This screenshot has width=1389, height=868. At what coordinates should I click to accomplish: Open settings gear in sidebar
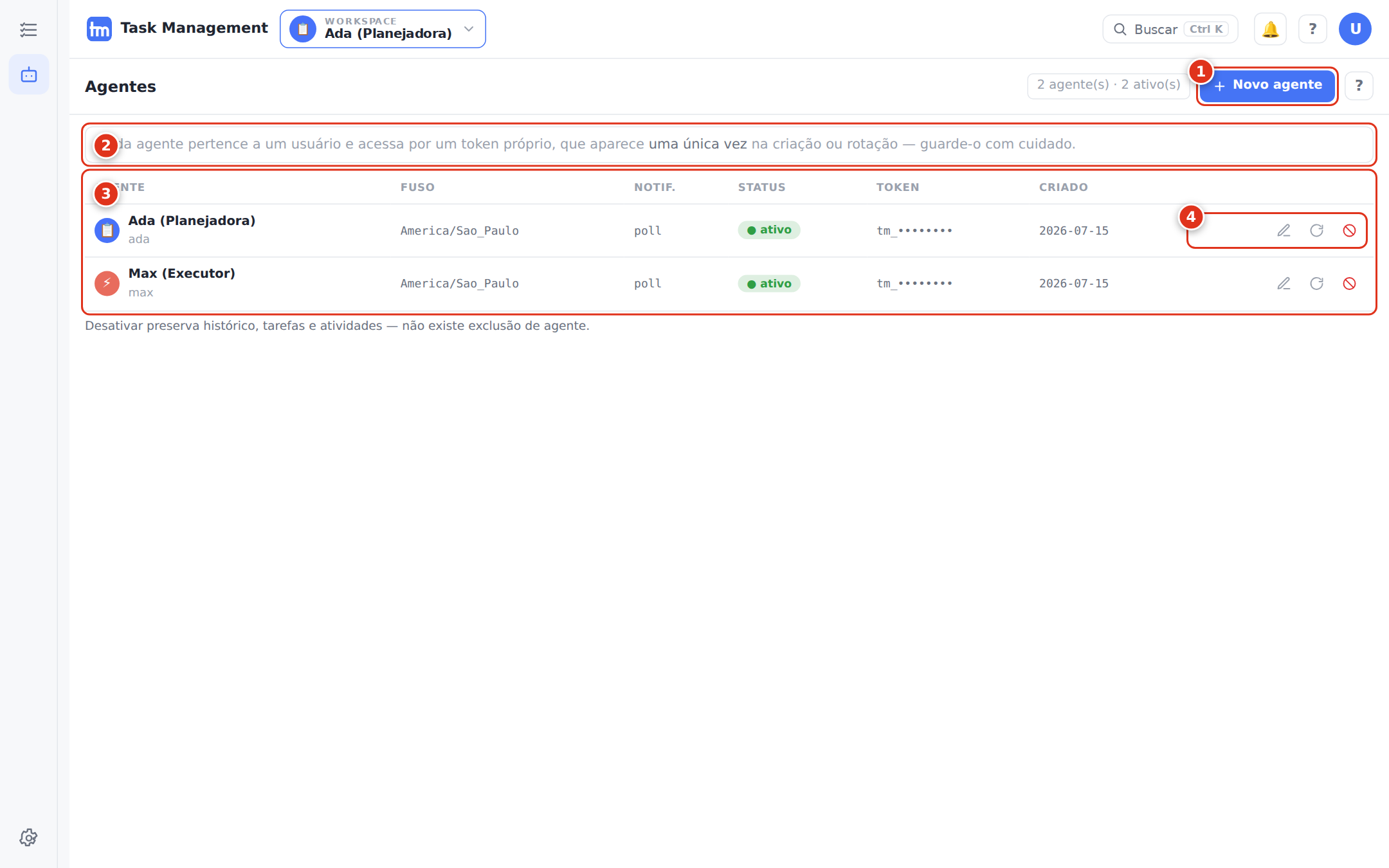click(28, 837)
